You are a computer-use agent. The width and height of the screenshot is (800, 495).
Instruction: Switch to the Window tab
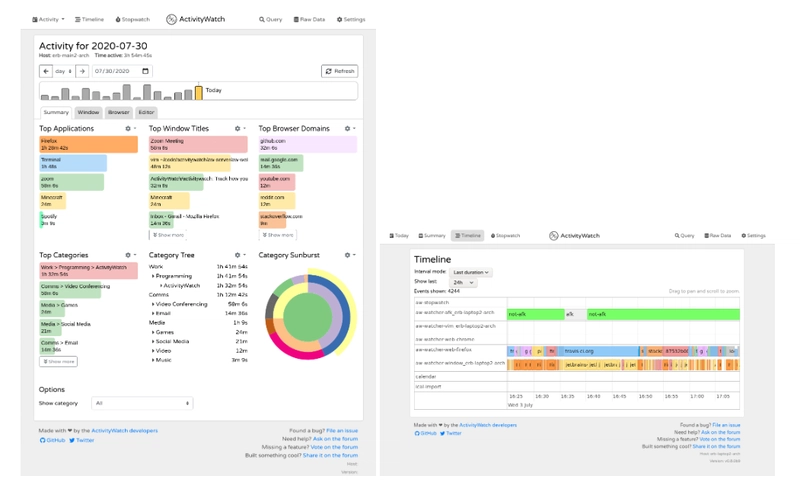tap(88, 113)
